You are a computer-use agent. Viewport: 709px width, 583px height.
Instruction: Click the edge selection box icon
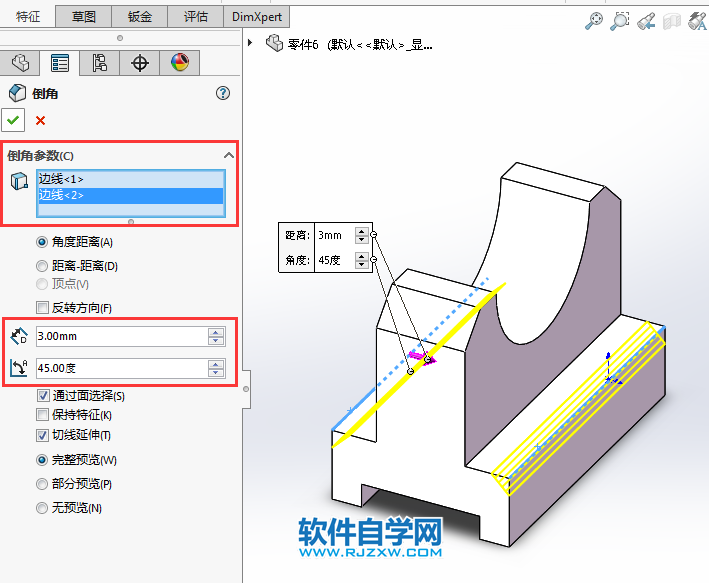19,181
